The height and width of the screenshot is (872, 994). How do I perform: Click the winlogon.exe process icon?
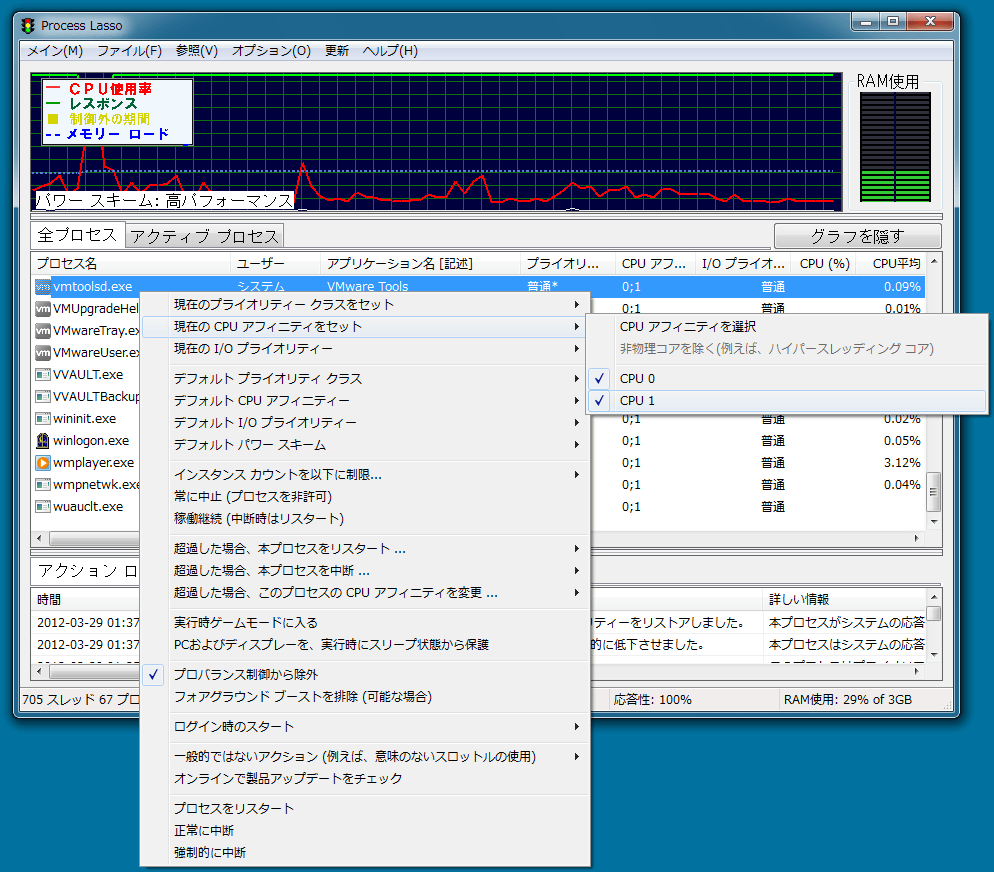42,440
